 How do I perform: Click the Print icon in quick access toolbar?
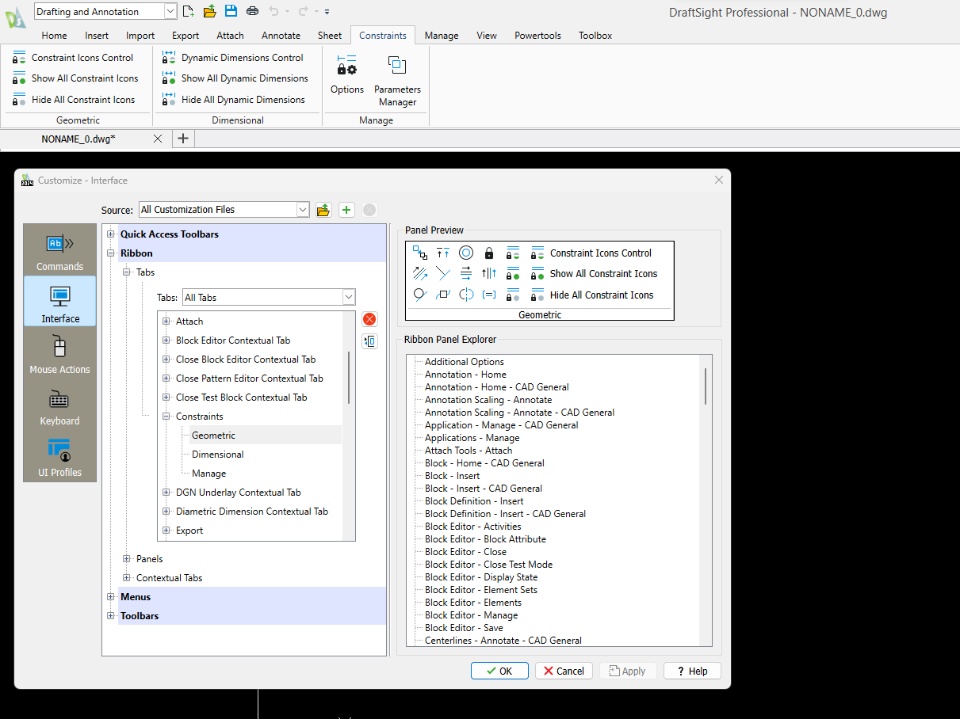[252, 12]
